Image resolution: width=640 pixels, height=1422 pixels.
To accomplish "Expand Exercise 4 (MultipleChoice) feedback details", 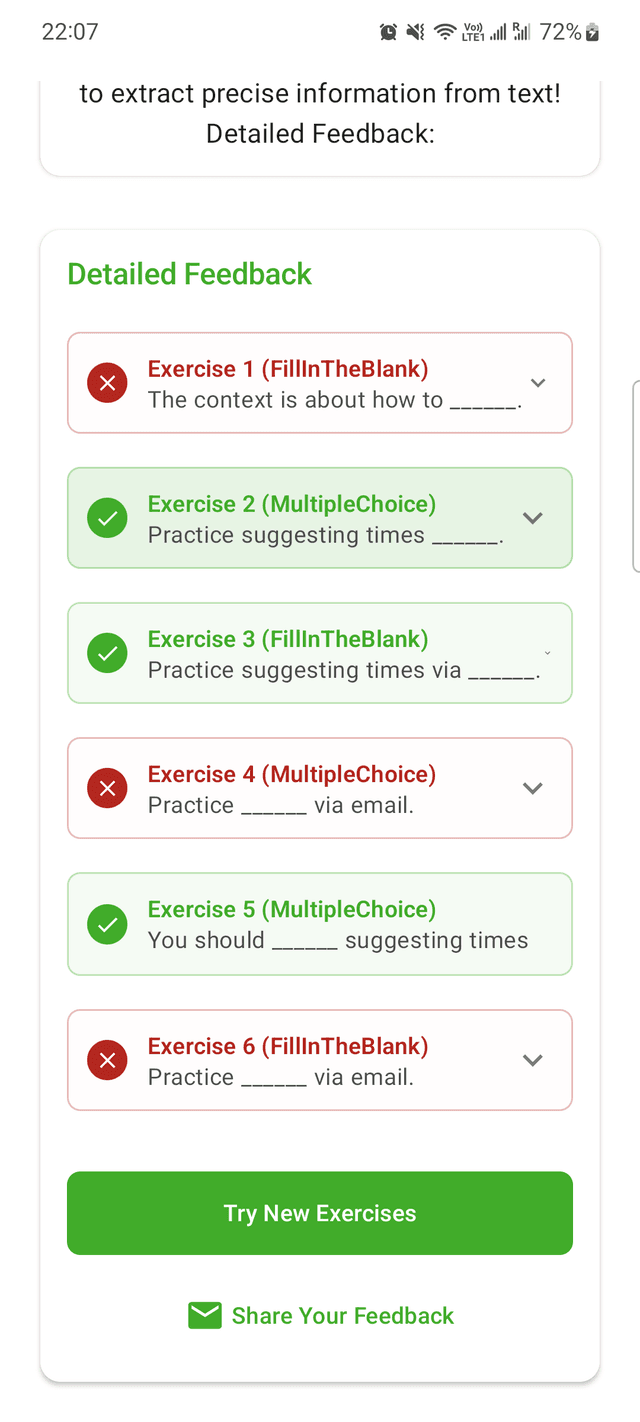I will (533, 788).
